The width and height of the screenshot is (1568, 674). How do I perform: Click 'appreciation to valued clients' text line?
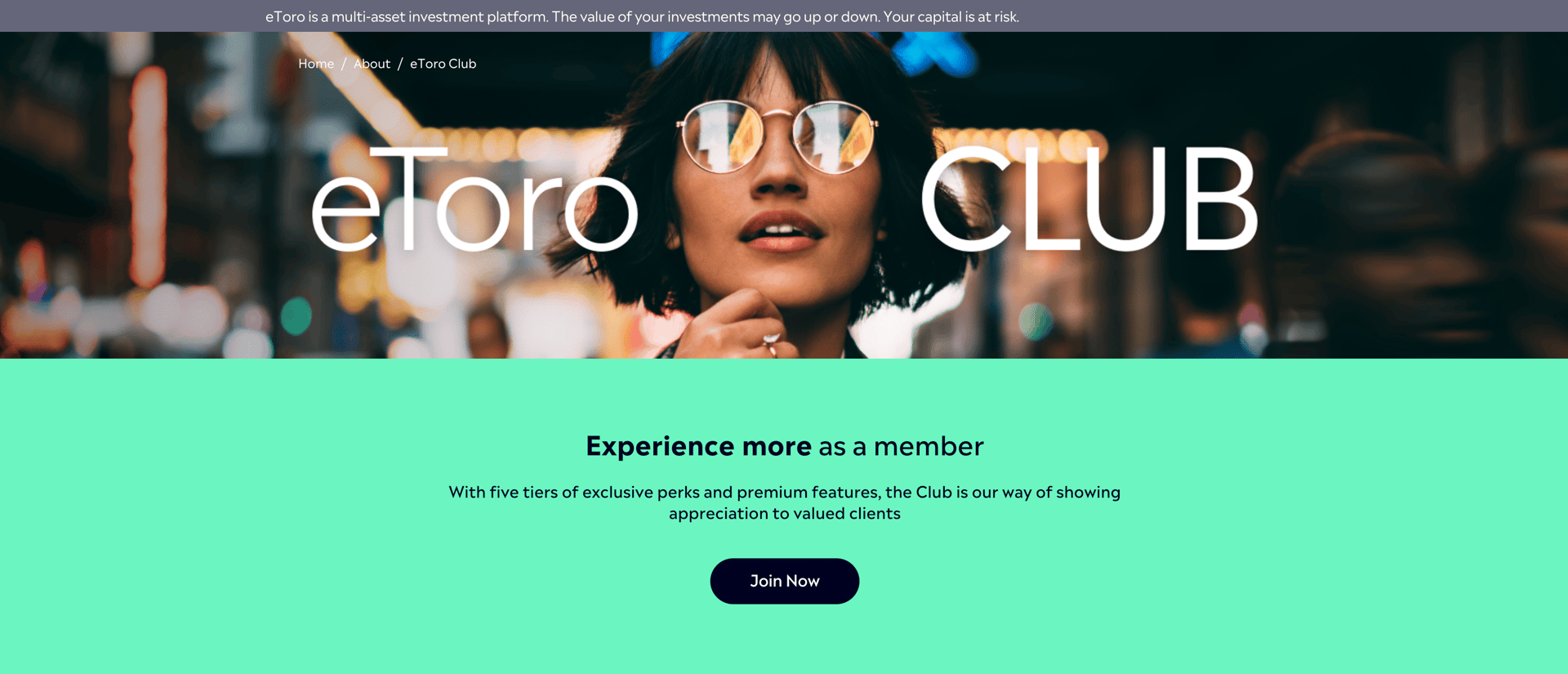[784, 514]
